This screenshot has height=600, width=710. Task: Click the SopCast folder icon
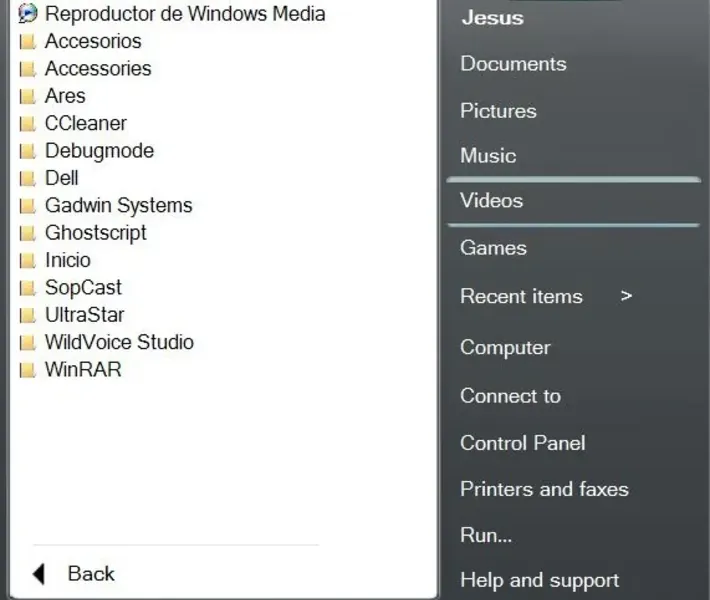click(27, 288)
